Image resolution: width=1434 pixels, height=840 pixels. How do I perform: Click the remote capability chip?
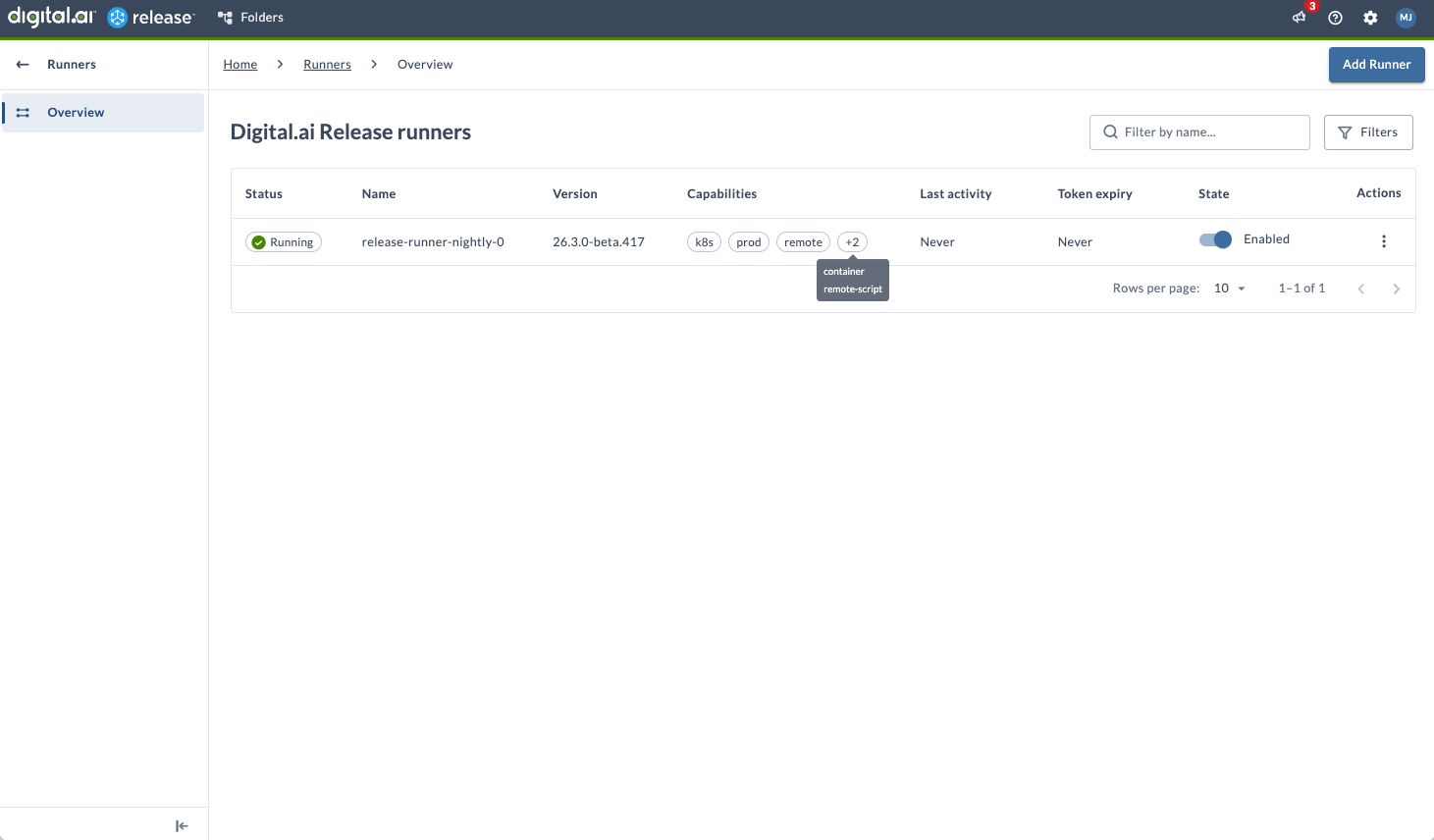click(803, 242)
